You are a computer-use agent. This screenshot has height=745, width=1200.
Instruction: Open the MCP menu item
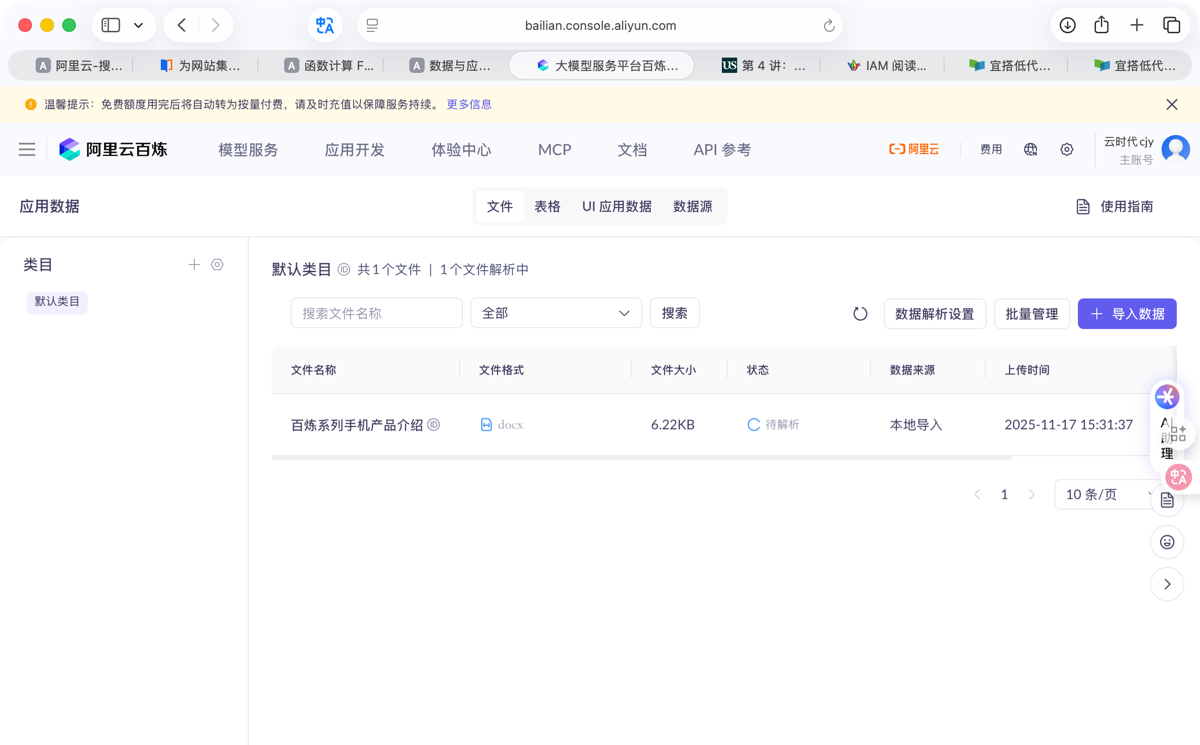(555, 150)
